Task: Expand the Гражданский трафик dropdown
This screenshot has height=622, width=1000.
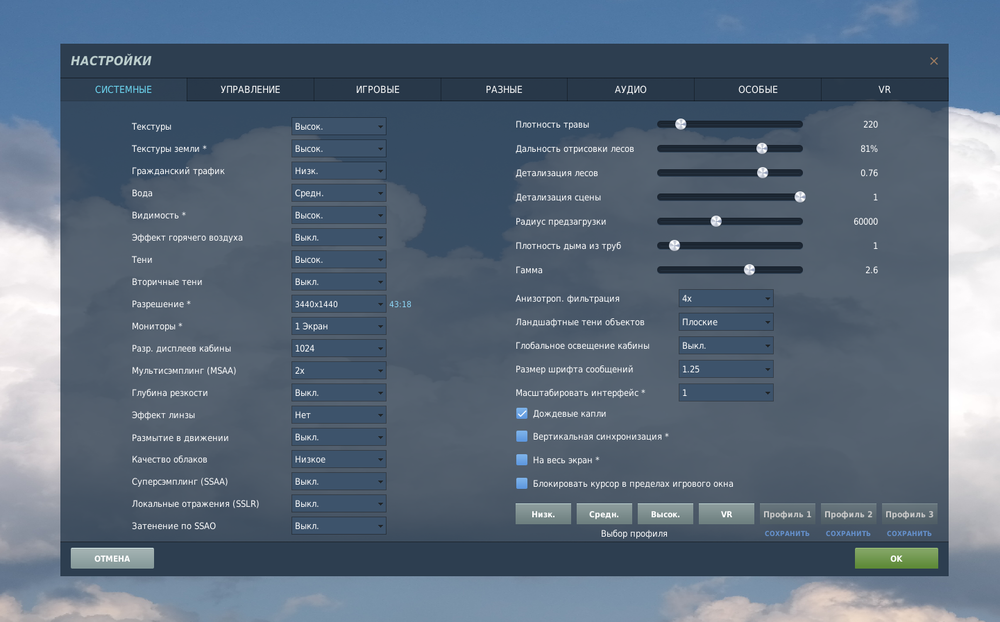Action: 339,171
